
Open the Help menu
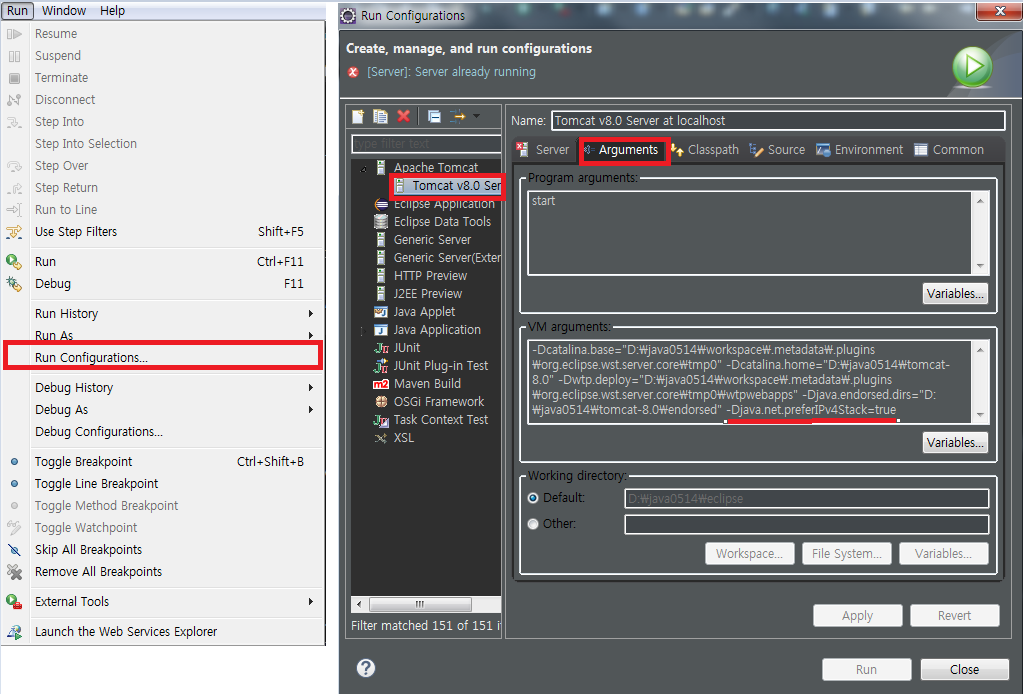coord(112,10)
